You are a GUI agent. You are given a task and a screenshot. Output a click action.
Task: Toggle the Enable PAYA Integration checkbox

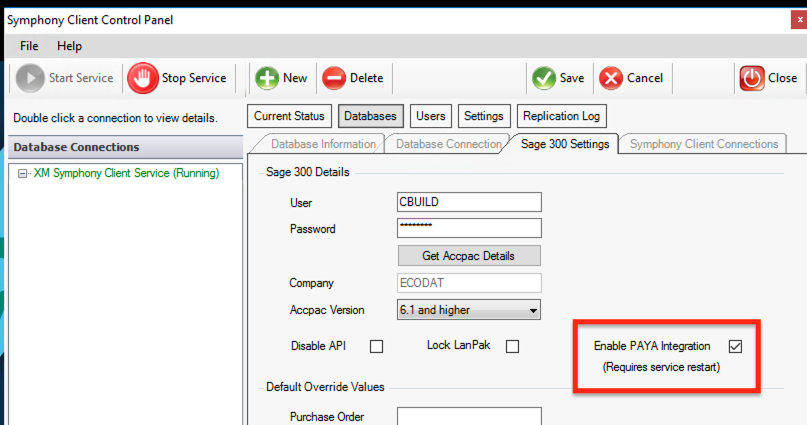pos(735,347)
